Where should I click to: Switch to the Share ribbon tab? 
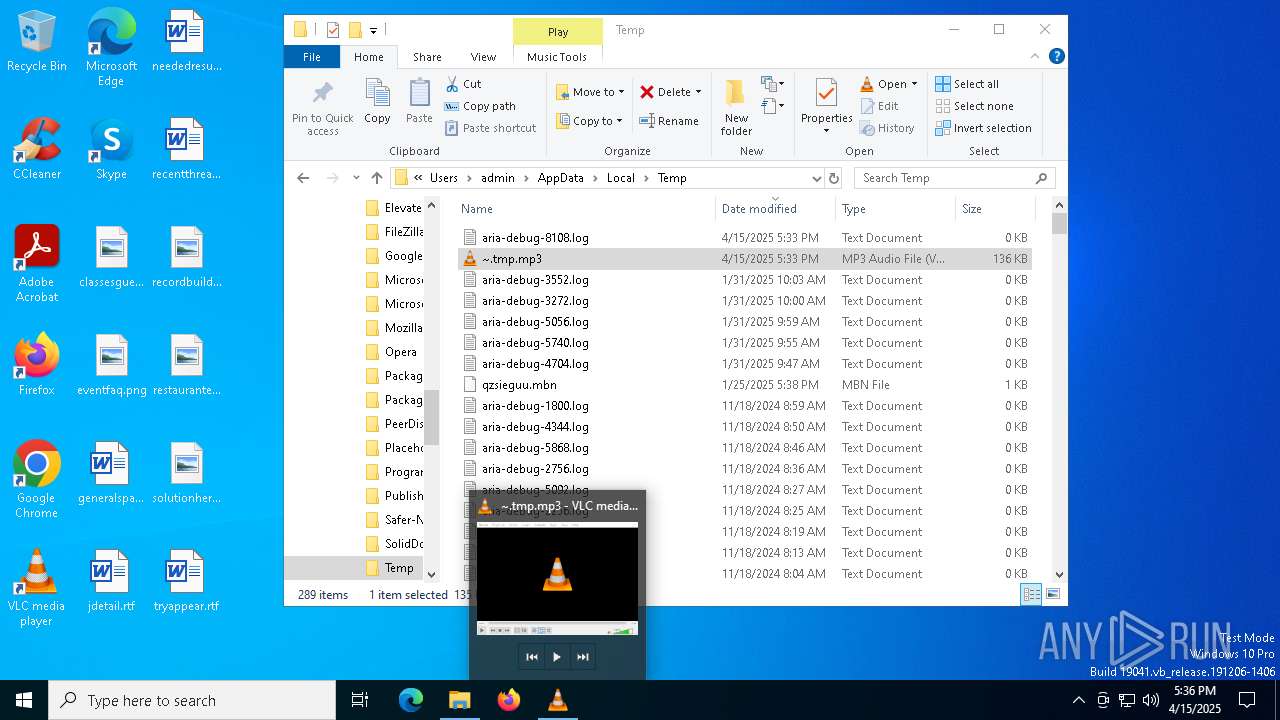point(427,57)
